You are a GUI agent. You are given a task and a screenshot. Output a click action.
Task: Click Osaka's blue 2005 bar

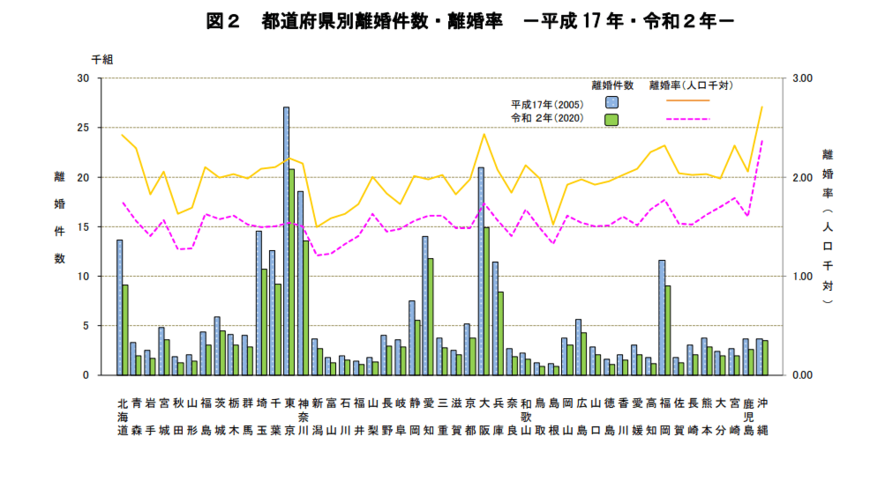coord(481,270)
